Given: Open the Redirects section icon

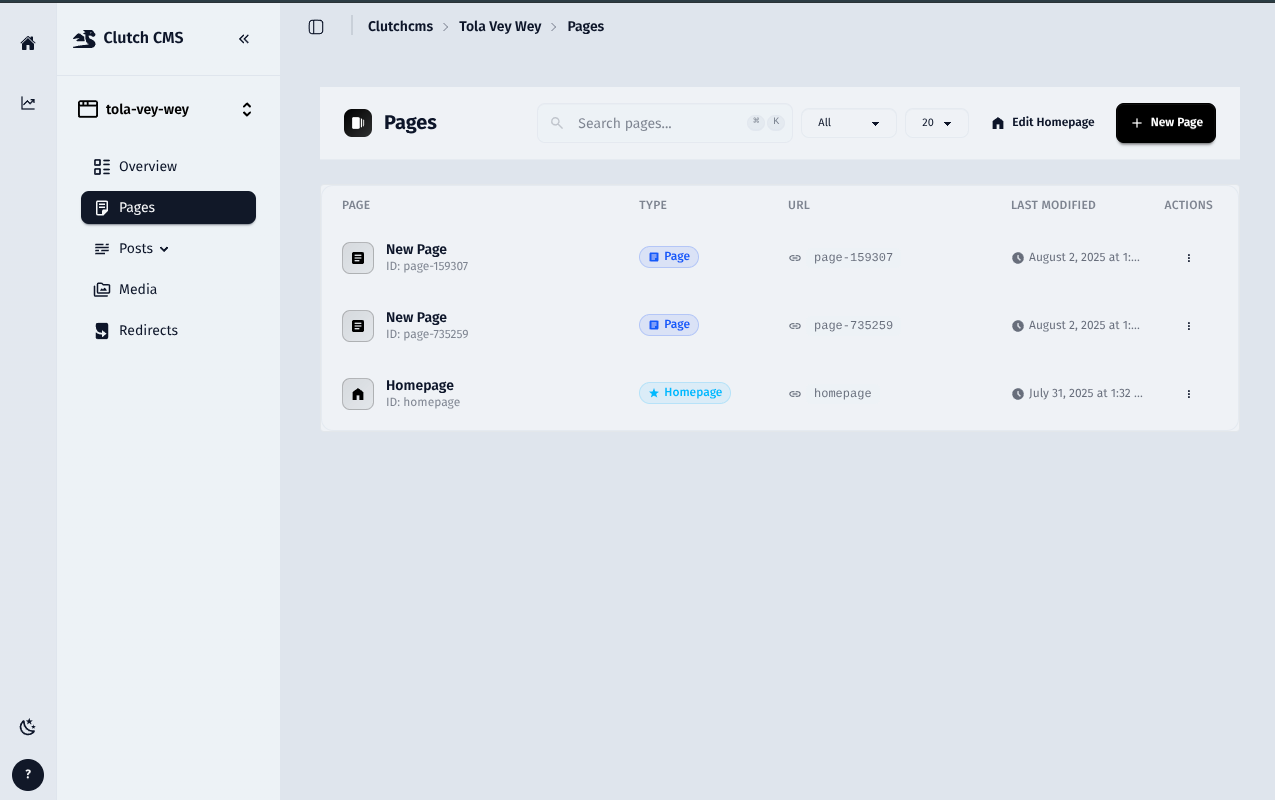Looking at the screenshot, I should point(101,330).
